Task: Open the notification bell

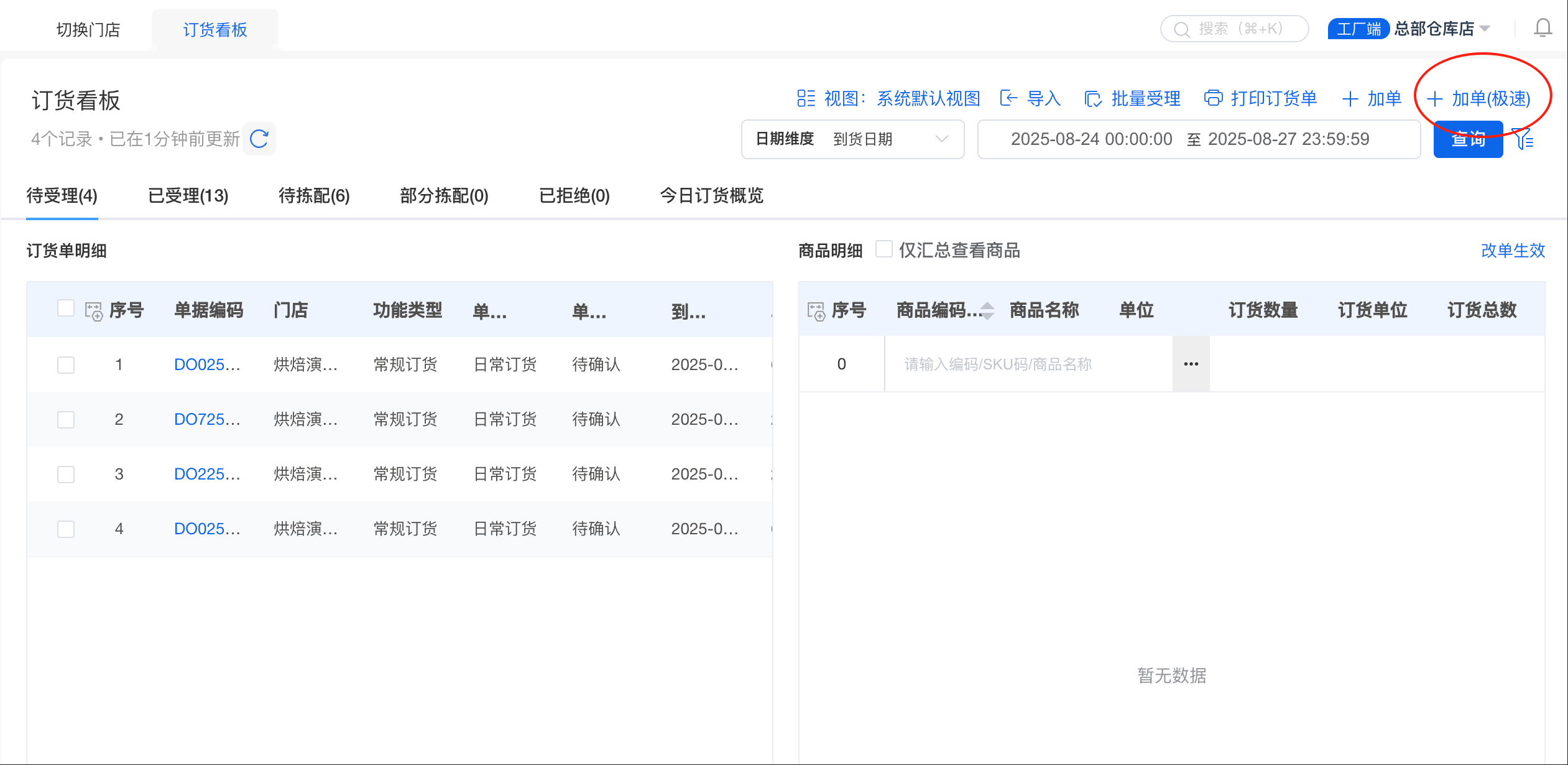Action: (1543, 29)
